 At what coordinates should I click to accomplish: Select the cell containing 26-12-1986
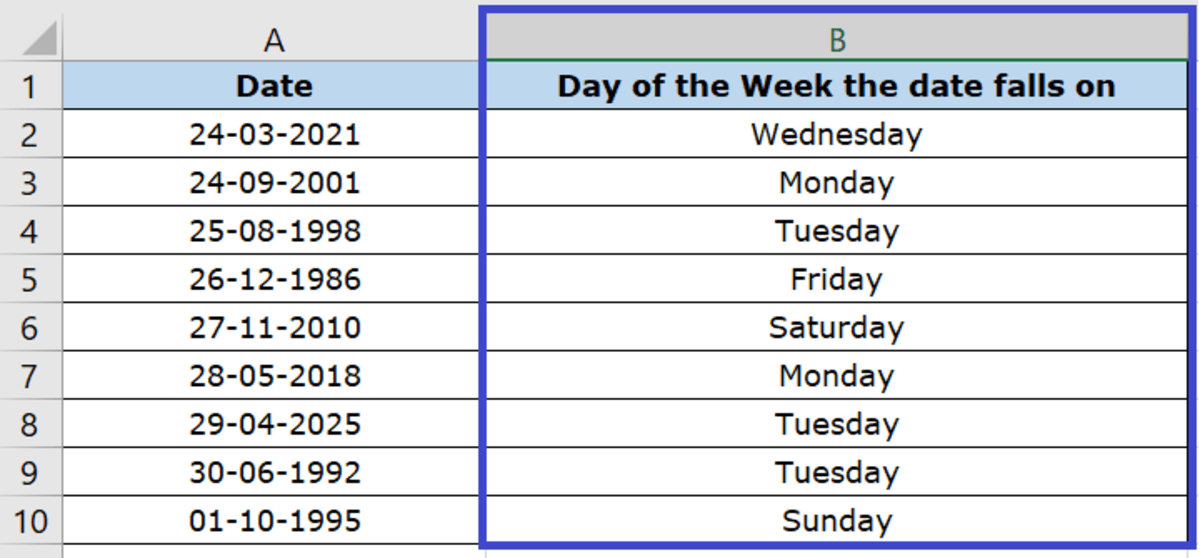pos(274,279)
